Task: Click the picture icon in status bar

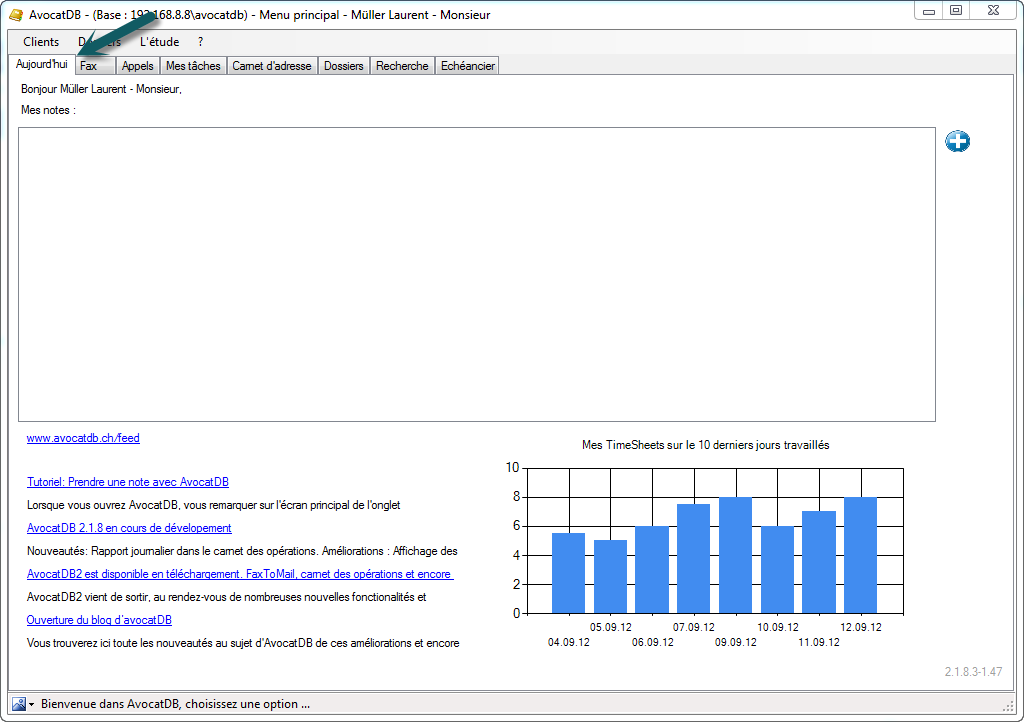Action: click(x=18, y=703)
